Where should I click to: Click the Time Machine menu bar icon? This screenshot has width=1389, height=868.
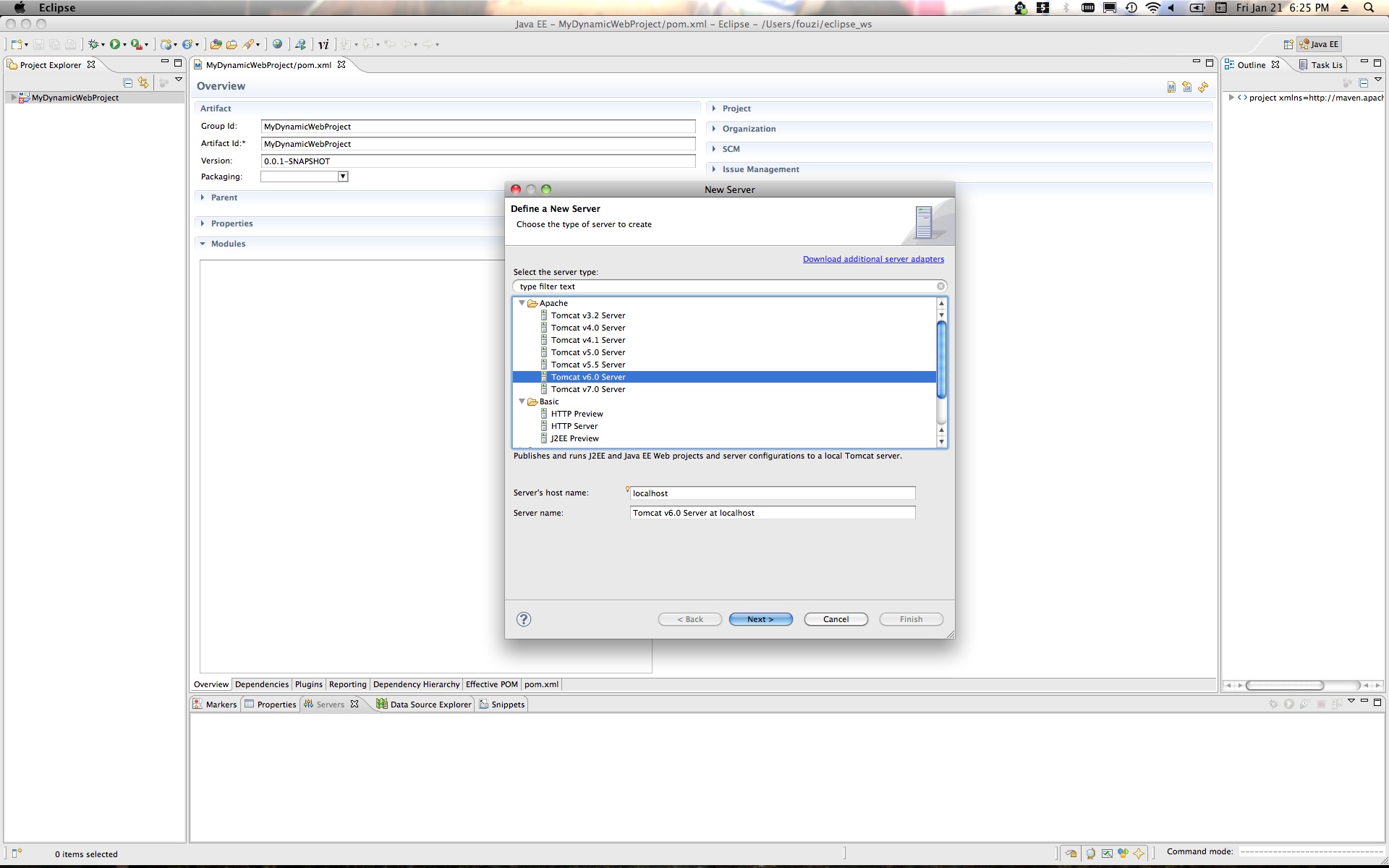tap(1131, 8)
